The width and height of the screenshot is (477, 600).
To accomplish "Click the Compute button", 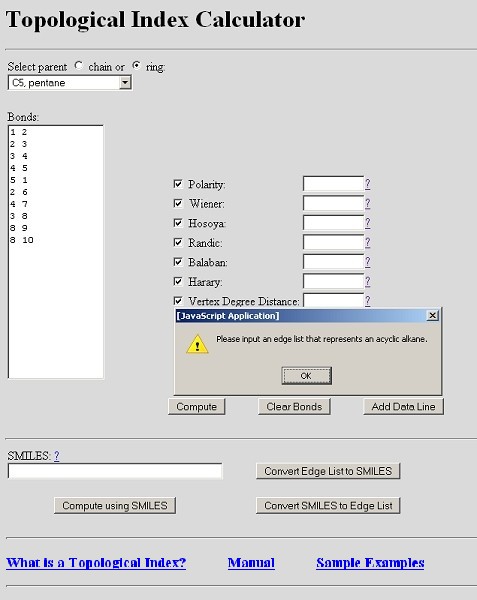I will pos(197,406).
